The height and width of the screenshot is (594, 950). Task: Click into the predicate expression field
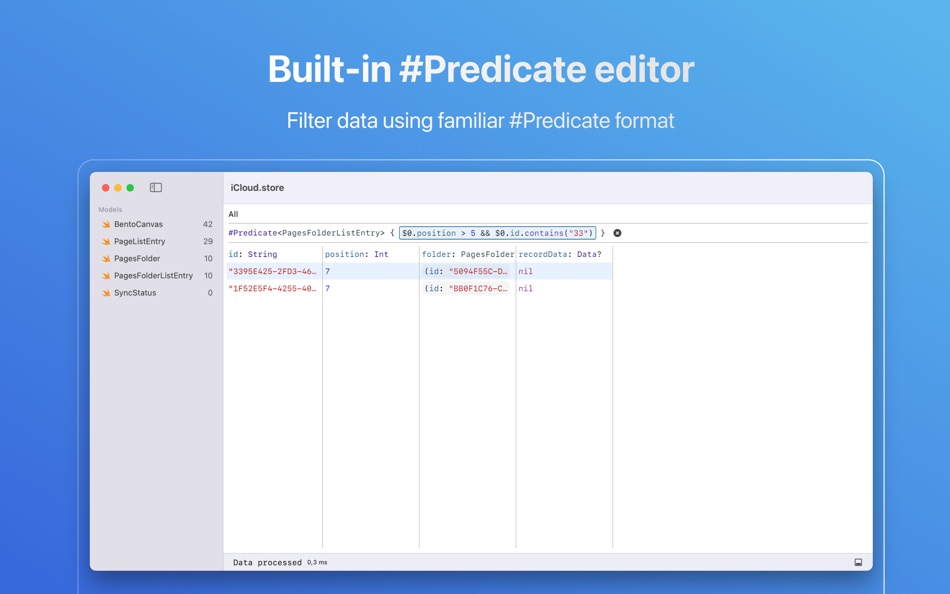[497, 233]
